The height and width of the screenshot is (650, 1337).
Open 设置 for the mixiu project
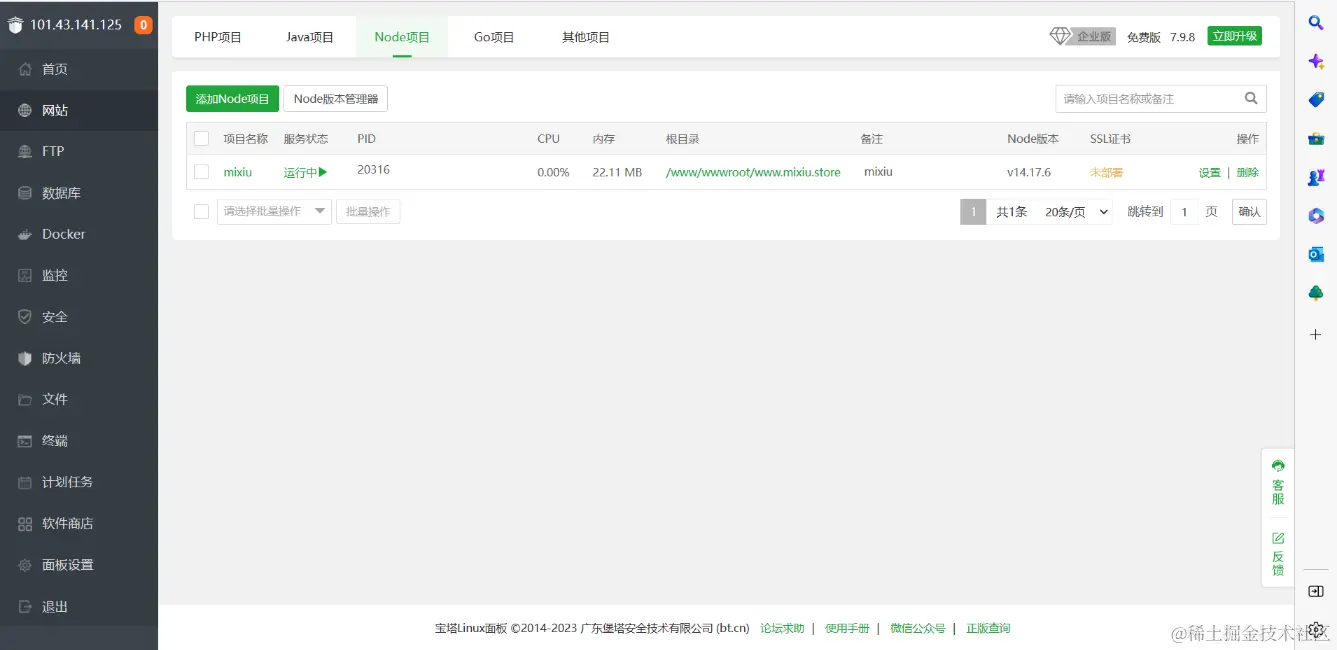point(1210,172)
